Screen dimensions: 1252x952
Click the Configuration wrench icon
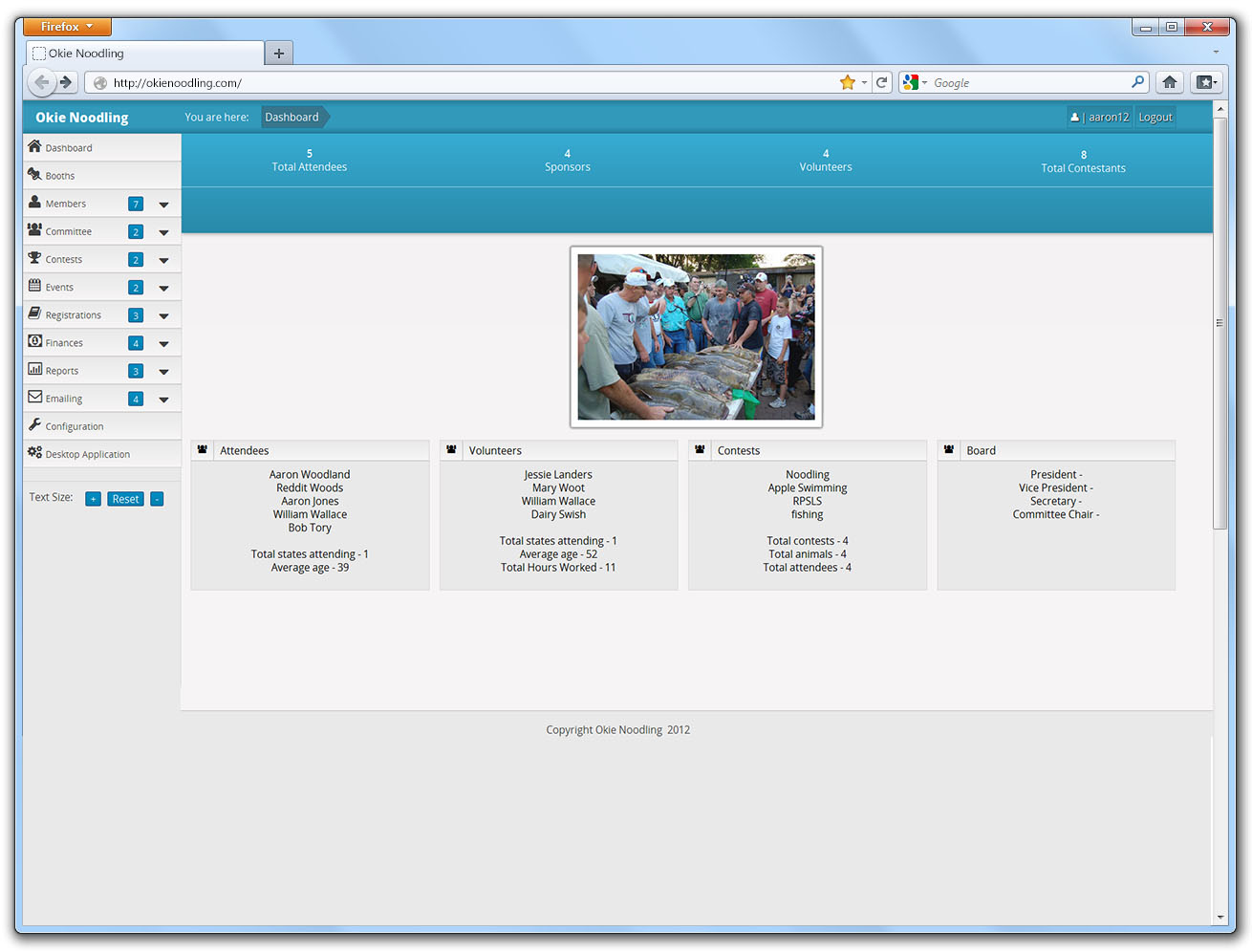pos(34,424)
